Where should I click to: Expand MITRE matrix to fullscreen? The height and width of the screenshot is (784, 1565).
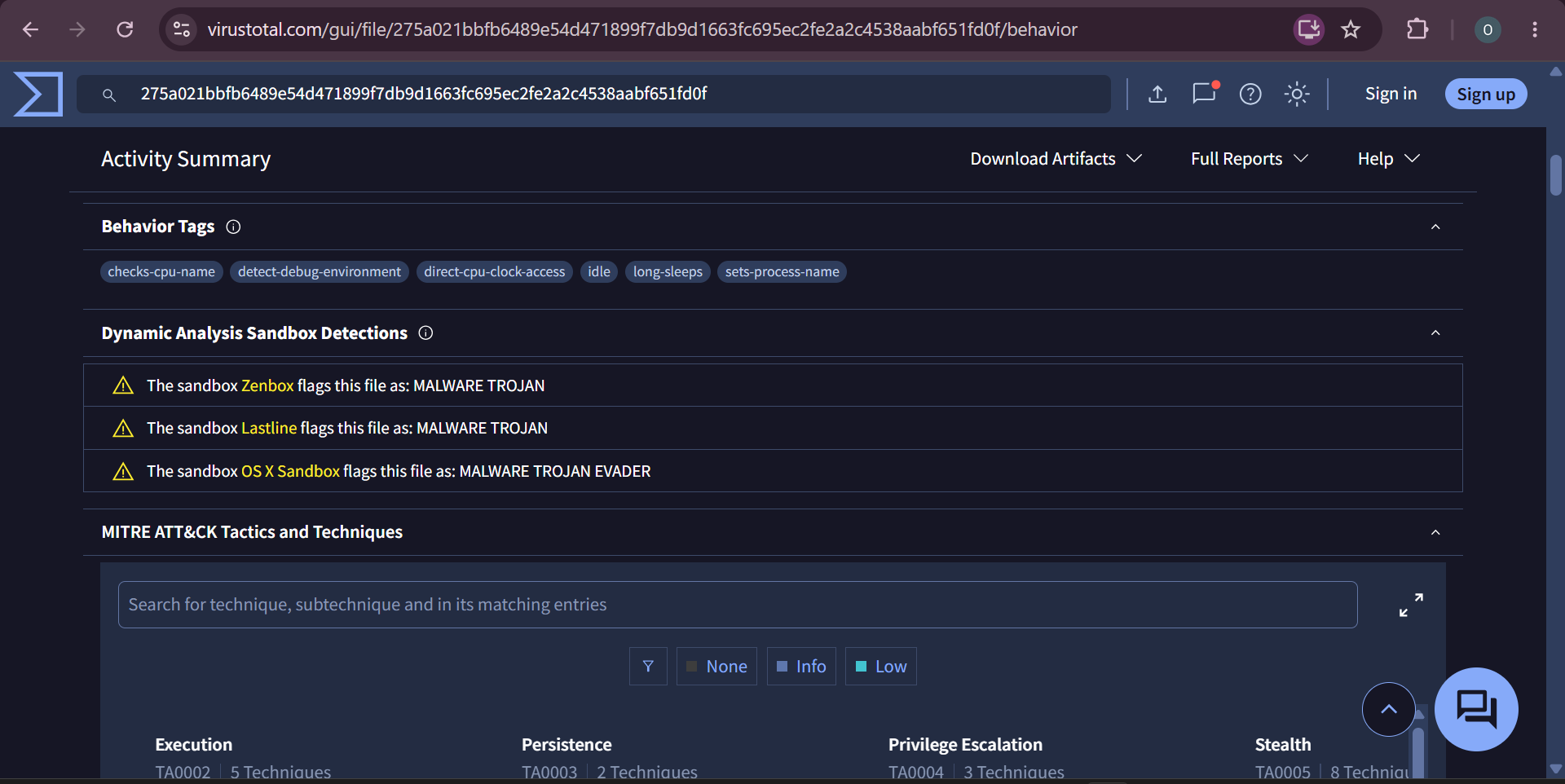click(1411, 605)
